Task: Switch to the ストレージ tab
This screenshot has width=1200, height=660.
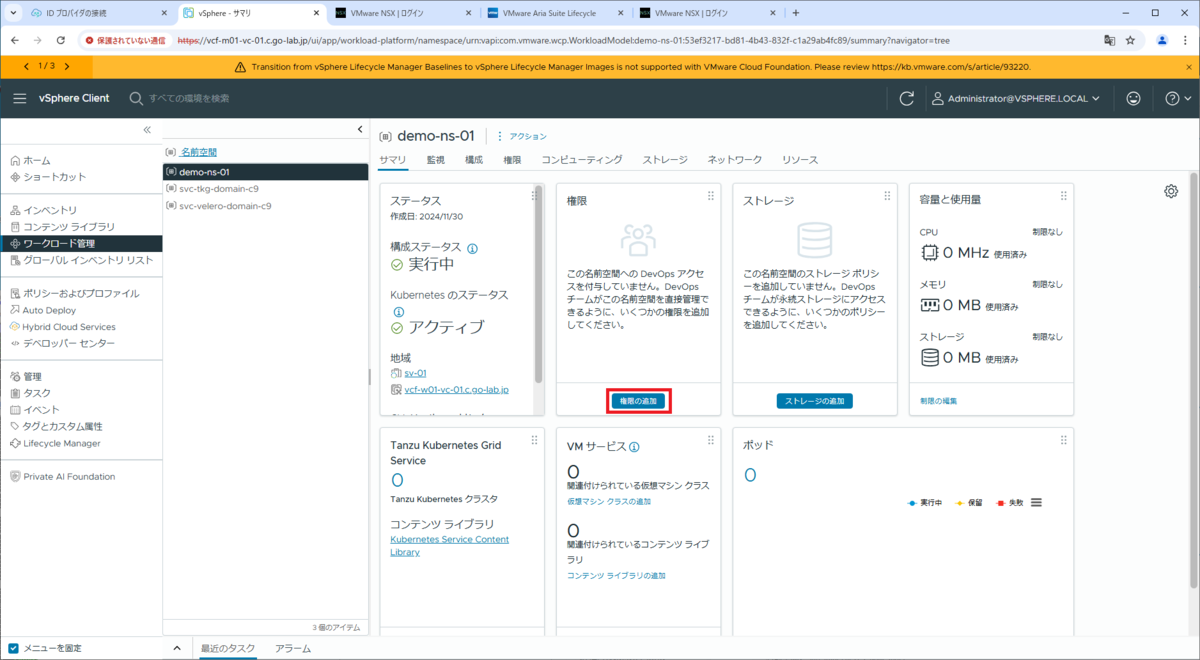Action: pos(665,160)
